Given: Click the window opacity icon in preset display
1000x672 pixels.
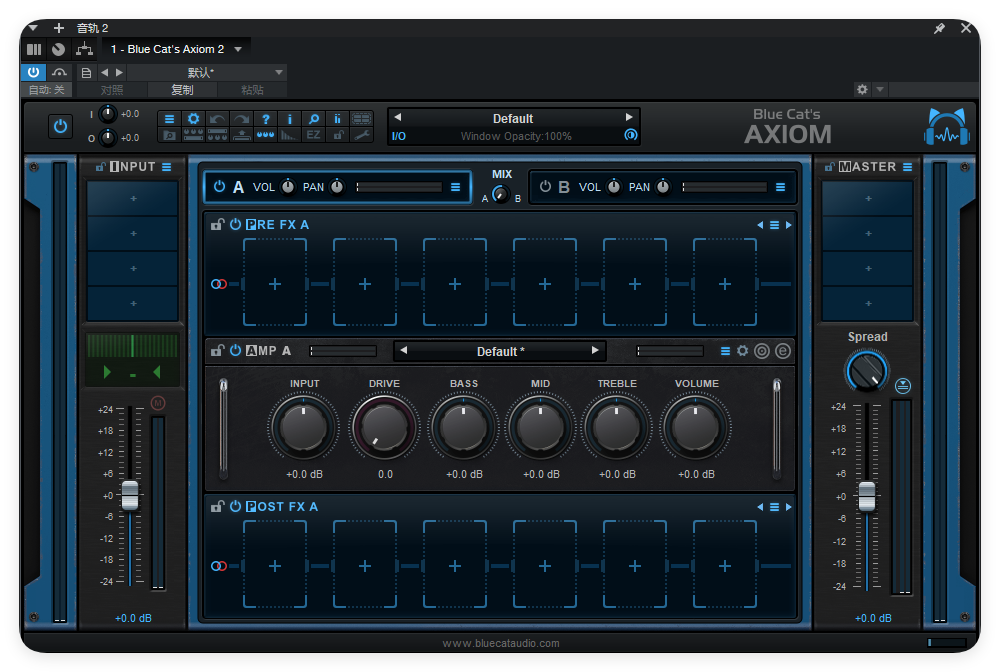Looking at the screenshot, I should click(x=630, y=135).
